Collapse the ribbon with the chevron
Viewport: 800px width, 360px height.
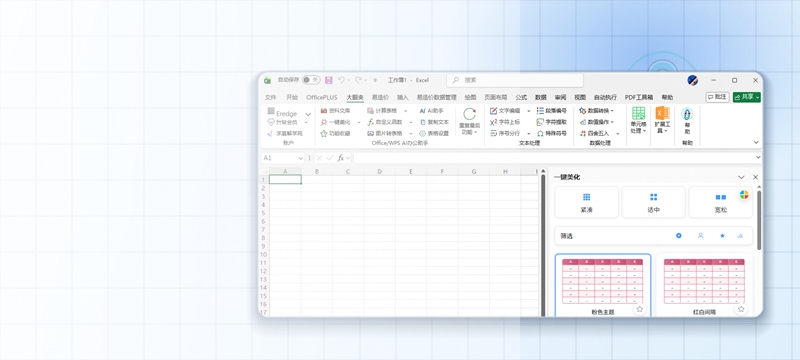[x=756, y=142]
